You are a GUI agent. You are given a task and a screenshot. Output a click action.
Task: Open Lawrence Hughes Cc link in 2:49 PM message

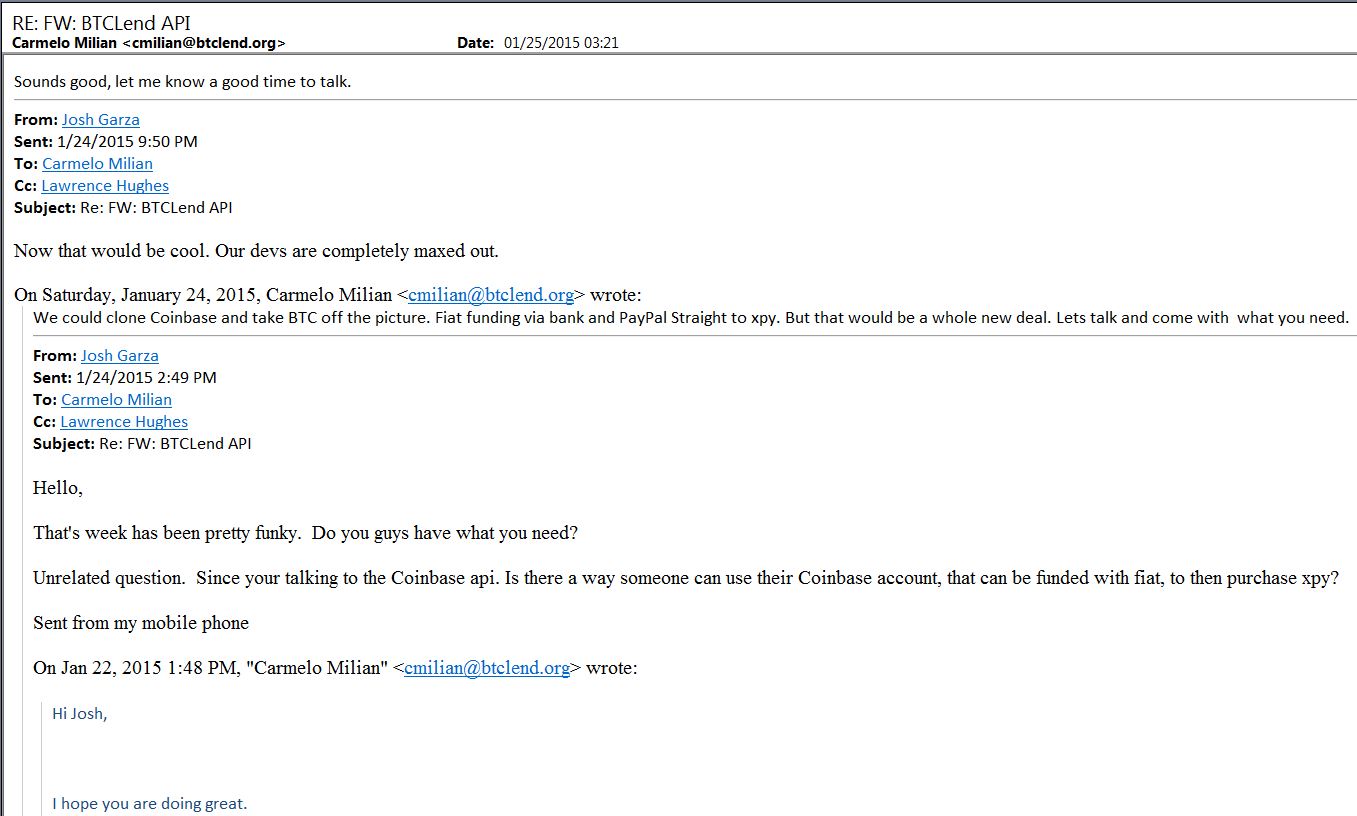click(124, 422)
